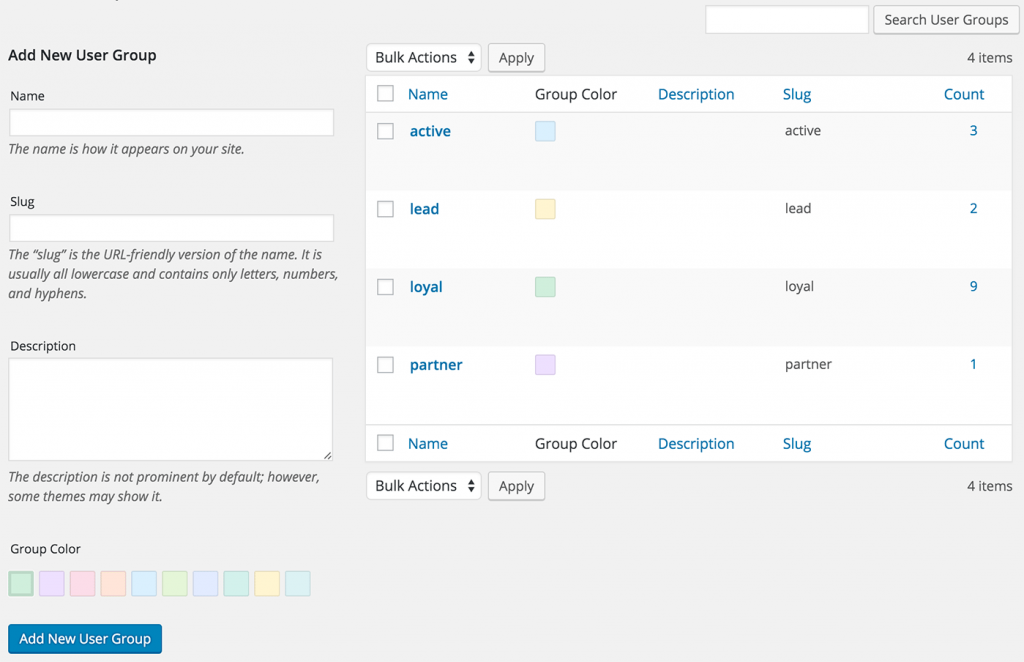Pick the purple swatch in the Group Color picker
Image resolution: width=1024 pixels, height=662 pixels.
click(x=51, y=583)
